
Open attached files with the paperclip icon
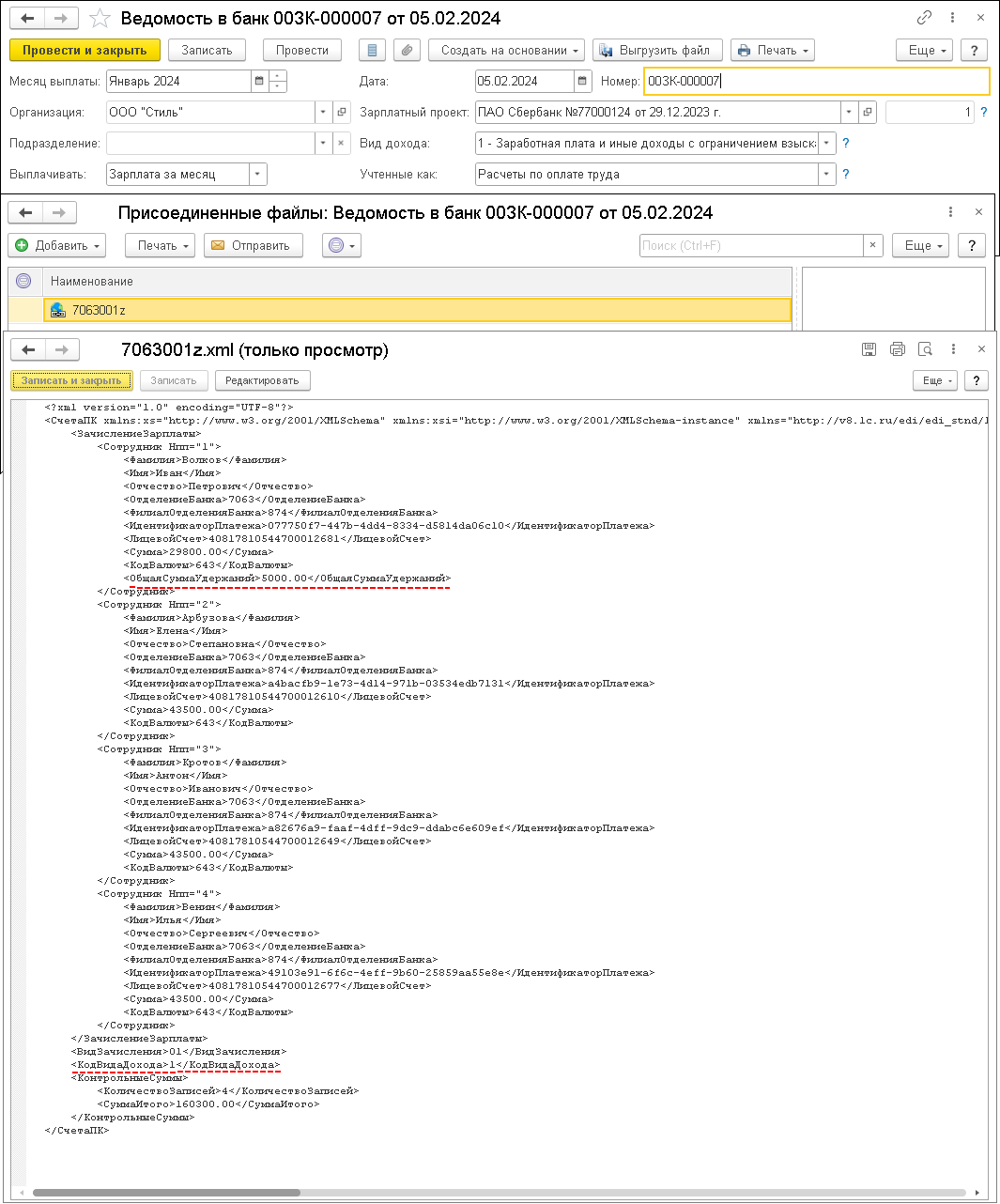[407, 50]
